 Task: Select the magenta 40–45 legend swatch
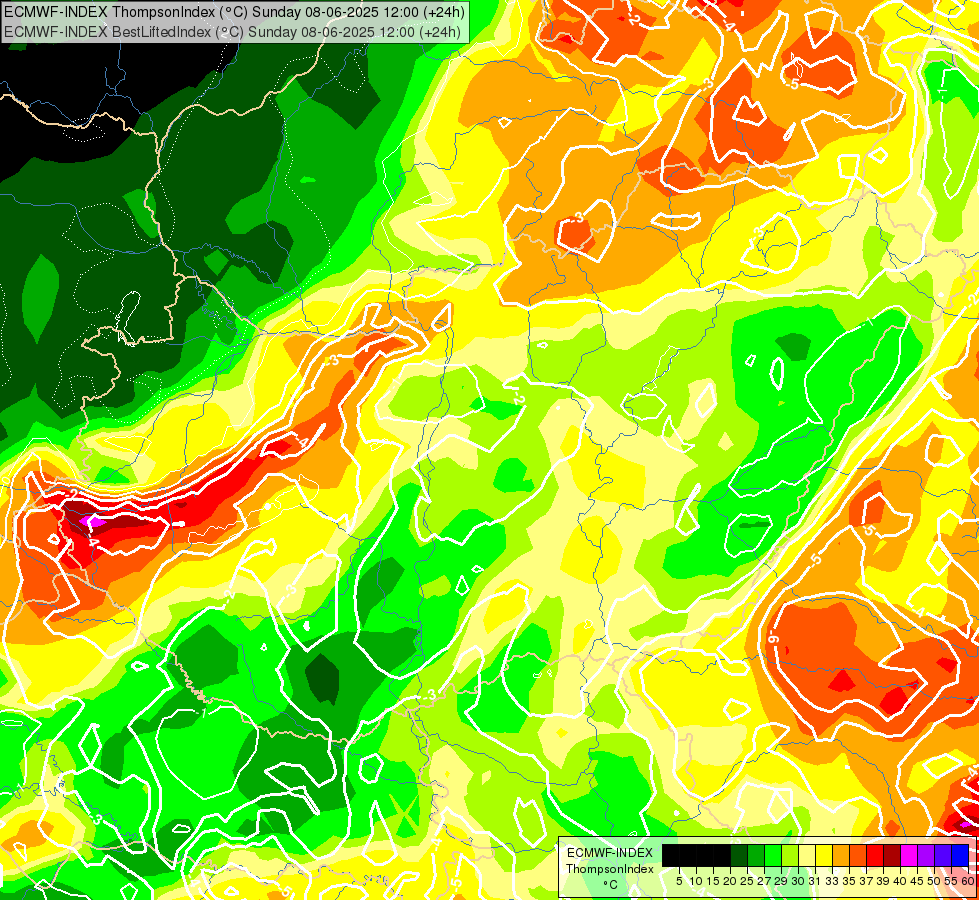tap(909, 856)
